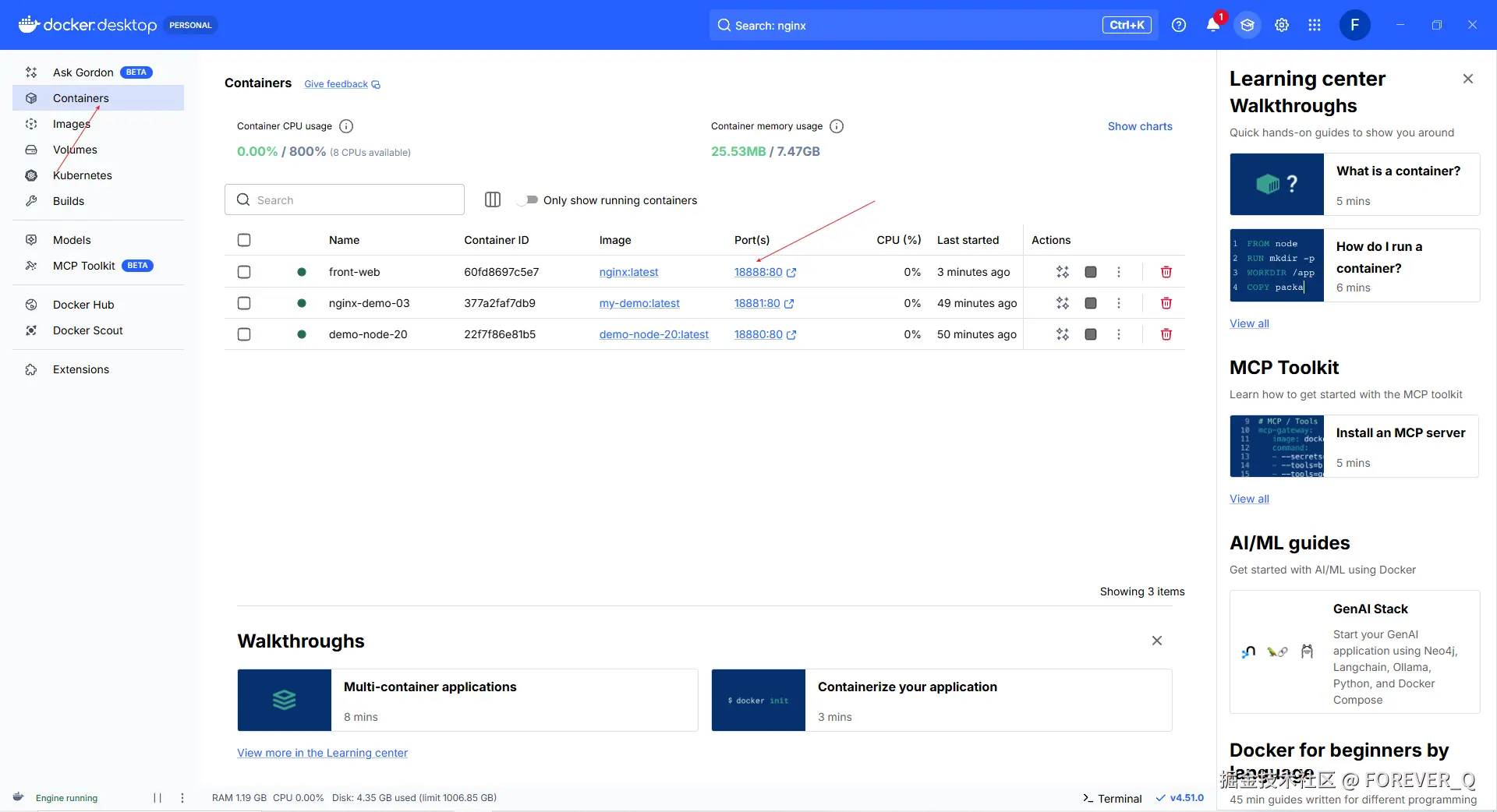The width and height of the screenshot is (1497, 812).
Task: Select Containers in the sidebar
Action: coord(98,98)
